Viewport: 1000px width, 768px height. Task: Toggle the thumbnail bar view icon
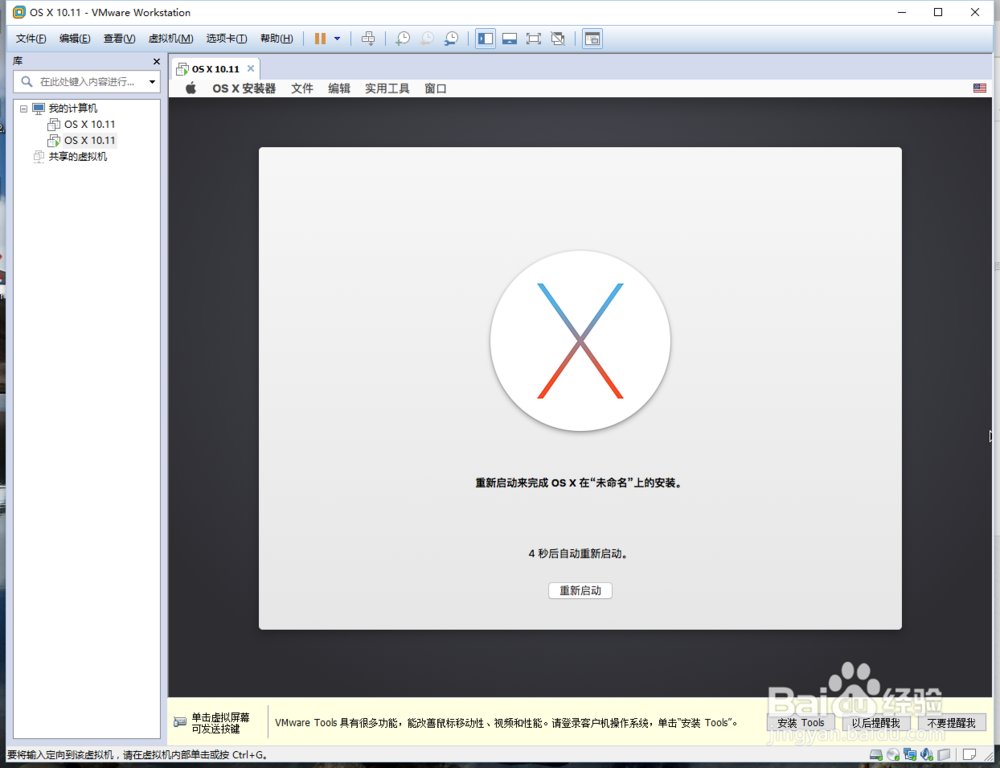click(x=509, y=39)
